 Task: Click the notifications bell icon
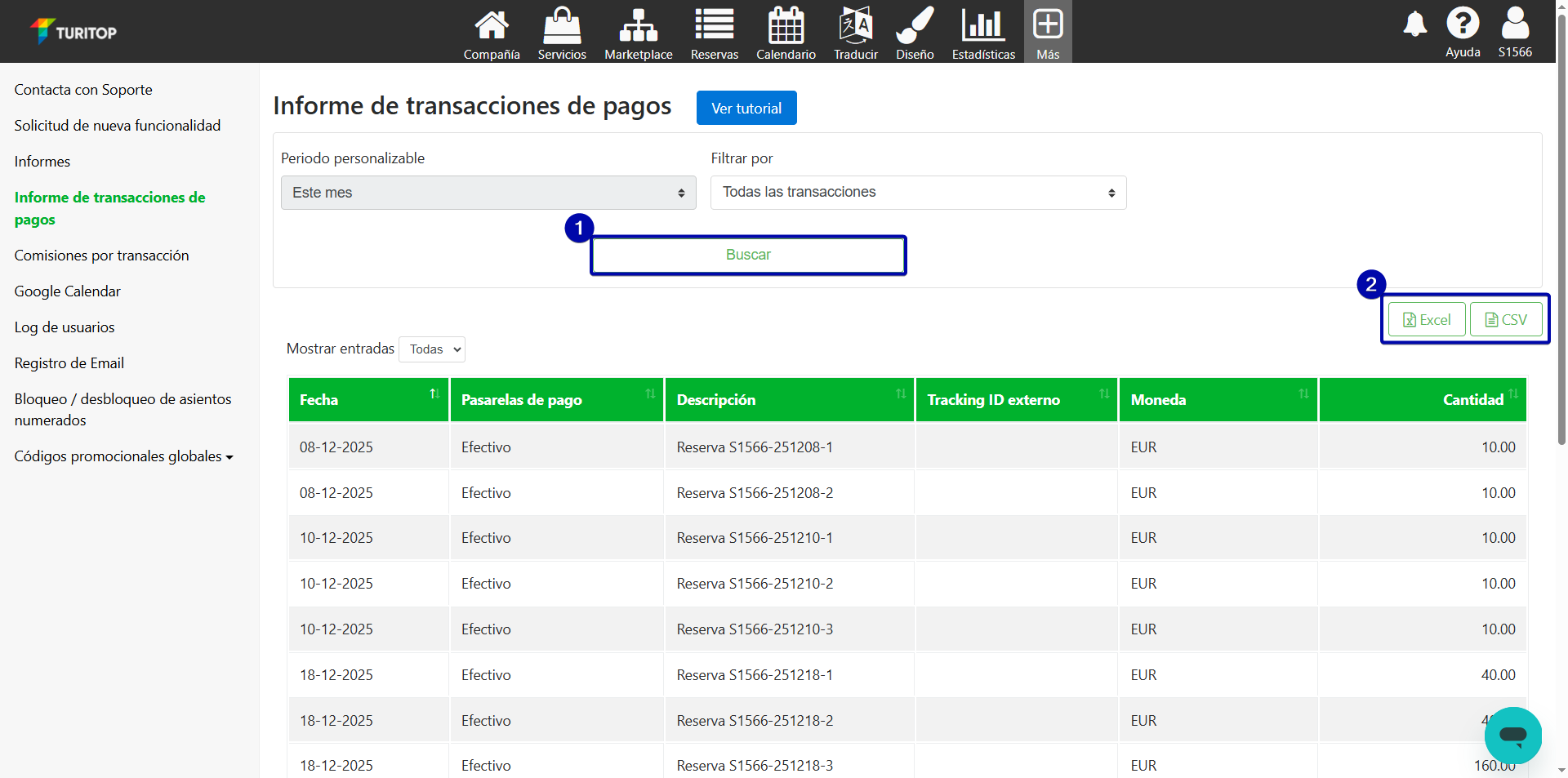[x=1414, y=24]
